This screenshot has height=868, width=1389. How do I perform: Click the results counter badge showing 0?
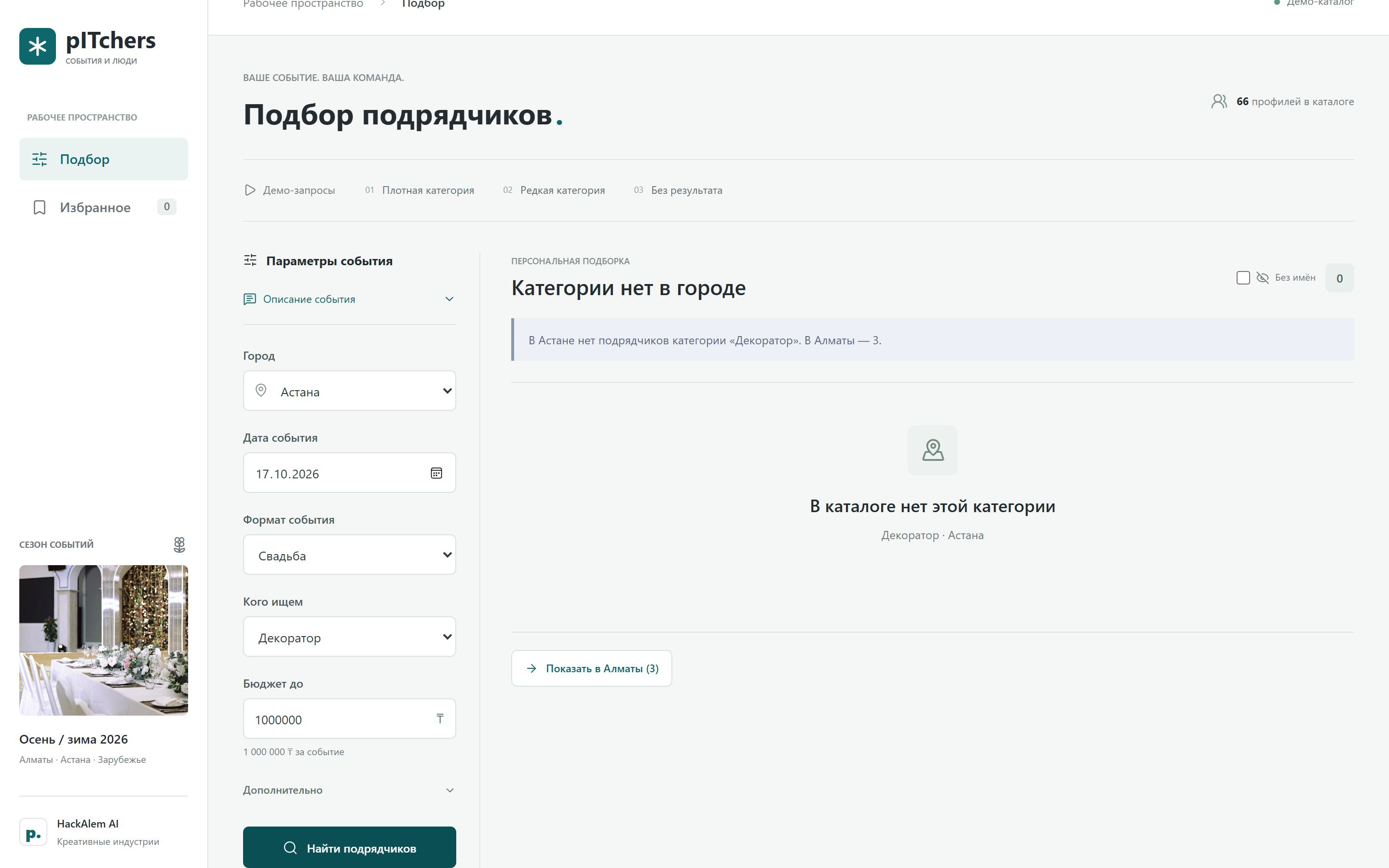coord(1340,278)
